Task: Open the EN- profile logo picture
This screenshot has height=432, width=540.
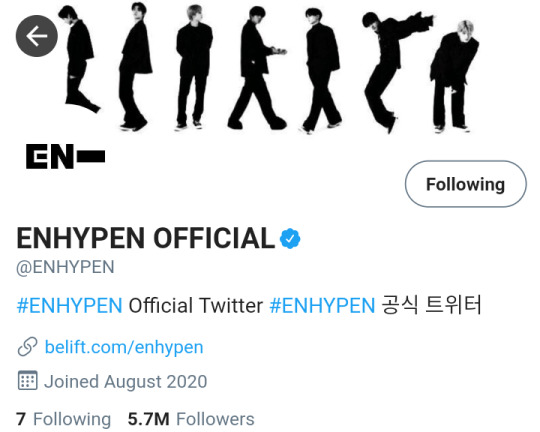Action: [65, 156]
